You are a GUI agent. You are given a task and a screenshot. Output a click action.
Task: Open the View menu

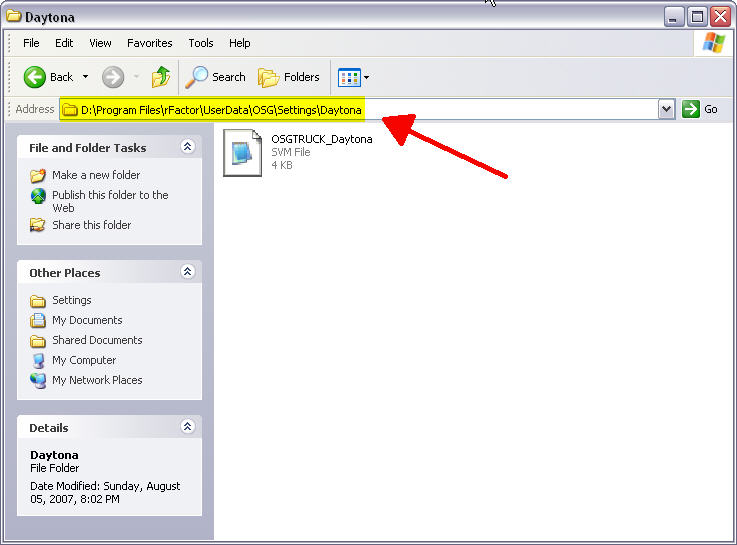point(100,43)
